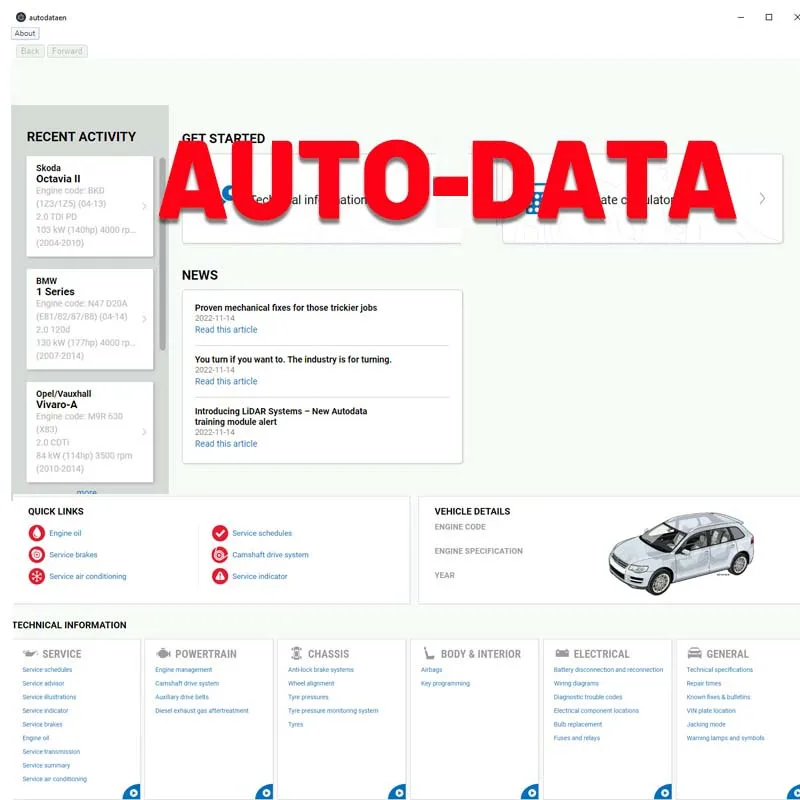The height and width of the screenshot is (800, 800).
Task: Click the Camshaft drive system icon
Action: pos(220,555)
